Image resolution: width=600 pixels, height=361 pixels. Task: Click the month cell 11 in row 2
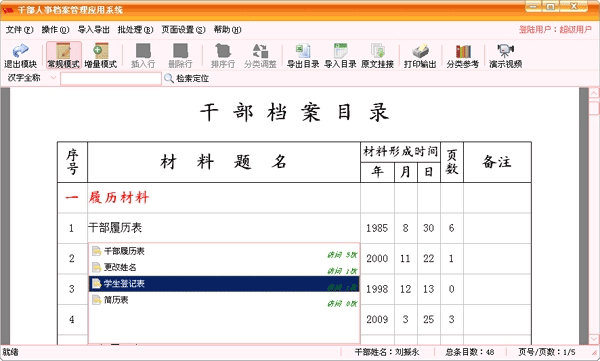[406, 258]
